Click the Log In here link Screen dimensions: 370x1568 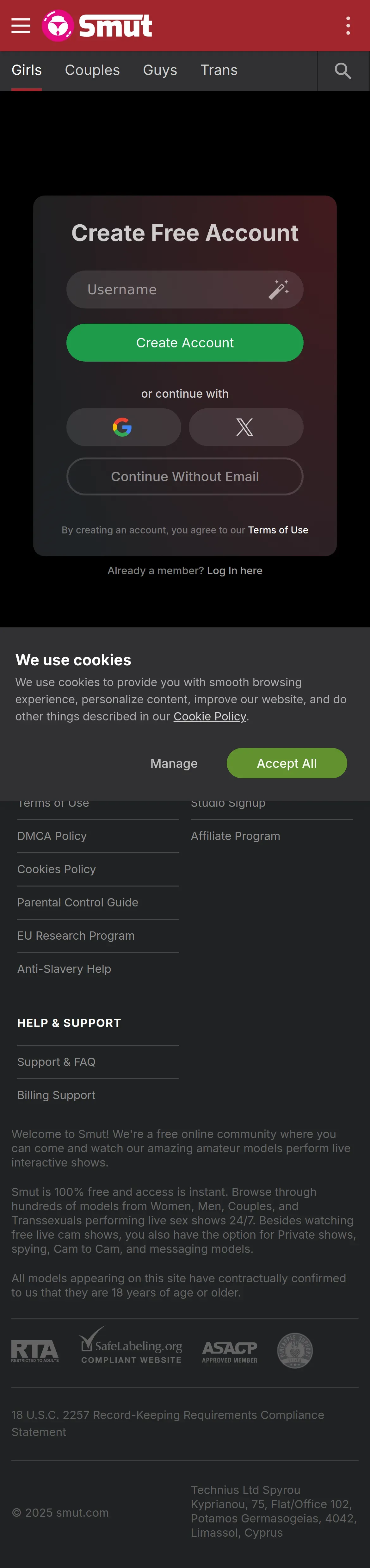[x=234, y=570]
